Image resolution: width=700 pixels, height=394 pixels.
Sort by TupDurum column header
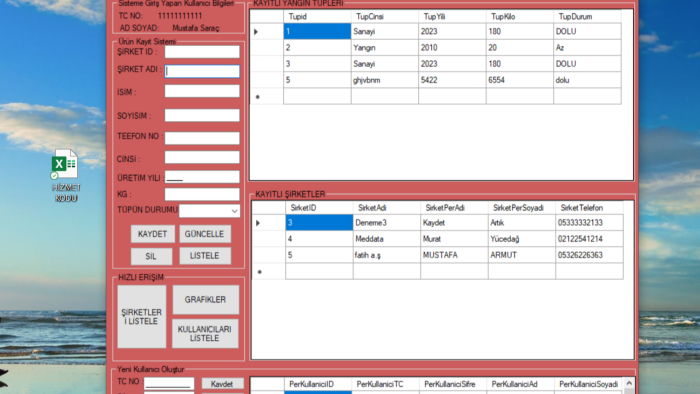(587, 17)
